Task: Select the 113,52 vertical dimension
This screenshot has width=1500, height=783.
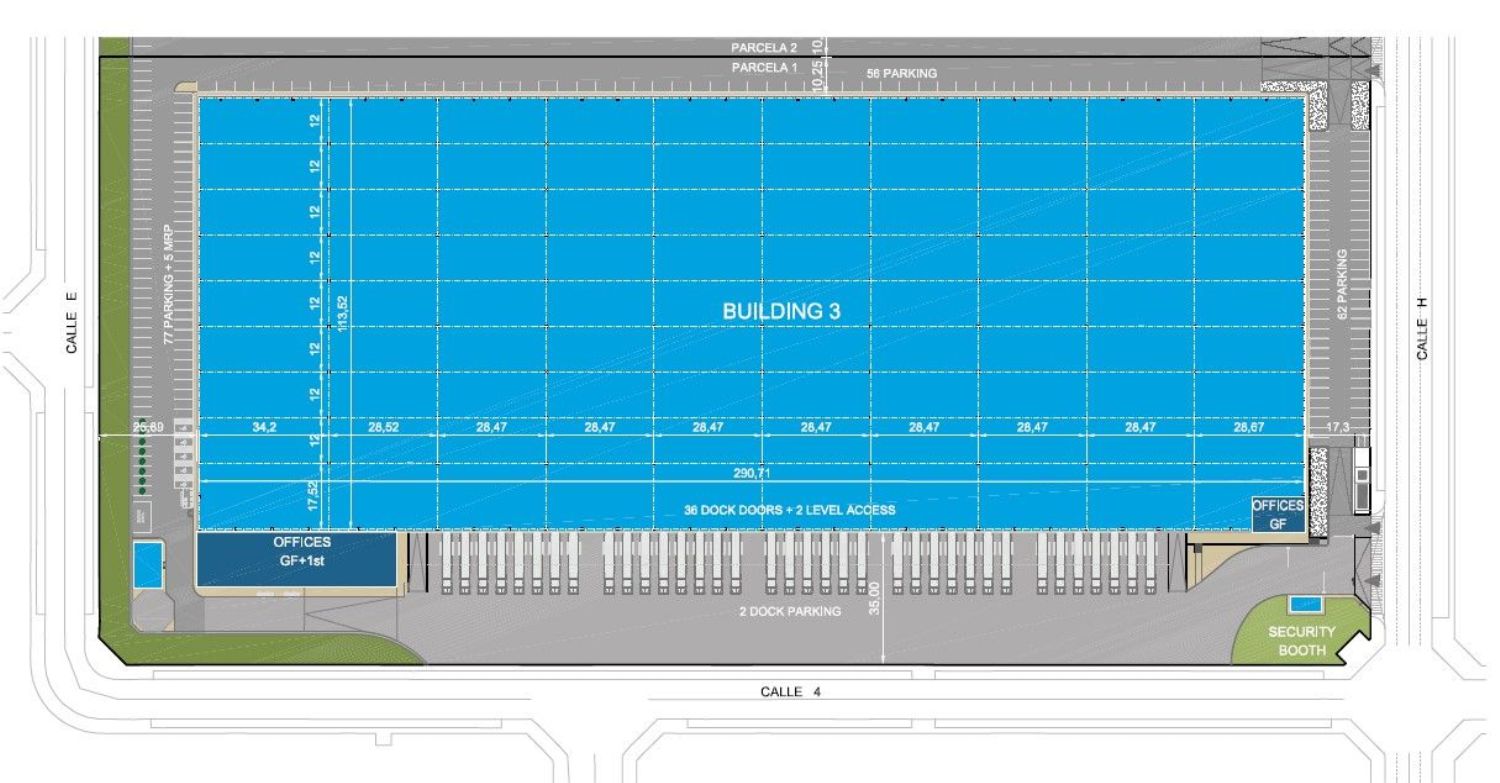Action: tap(343, 317)
